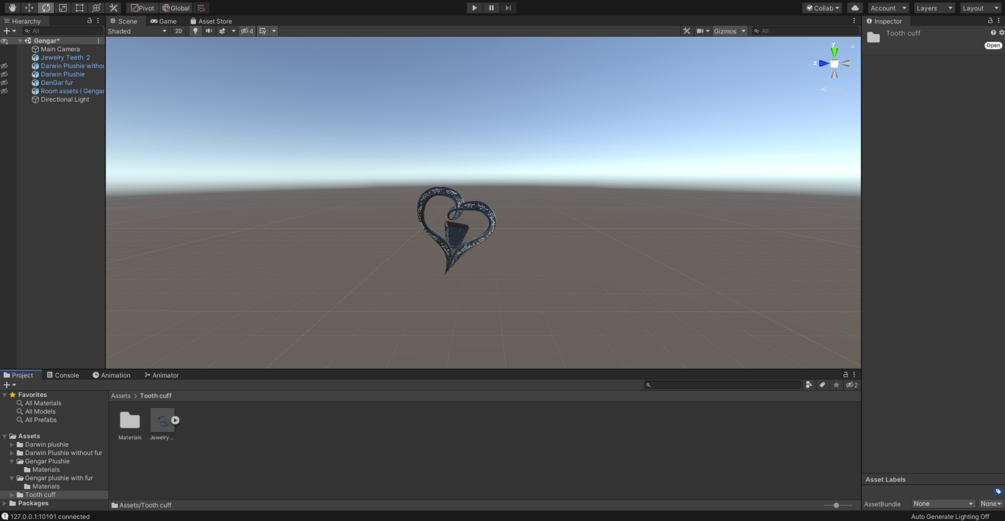Open the Inspector help icon

[993, 33]
